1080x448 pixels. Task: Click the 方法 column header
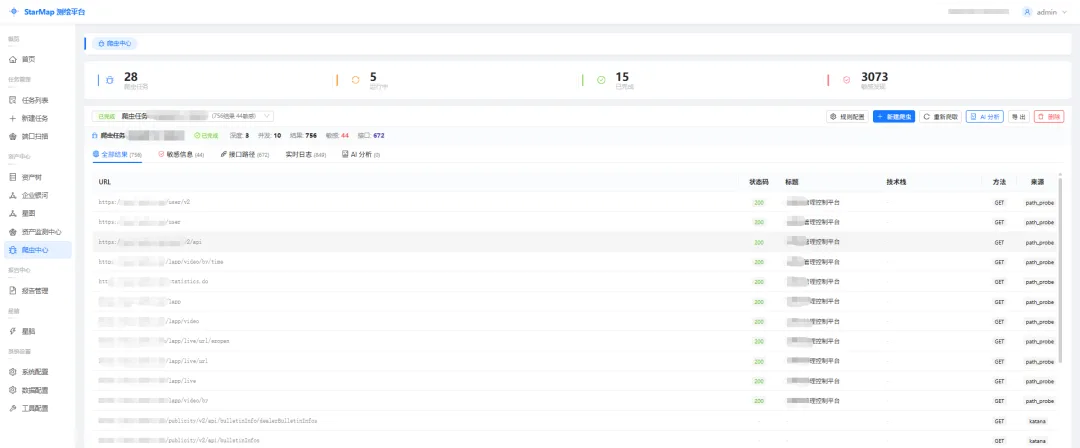point(999,182)
